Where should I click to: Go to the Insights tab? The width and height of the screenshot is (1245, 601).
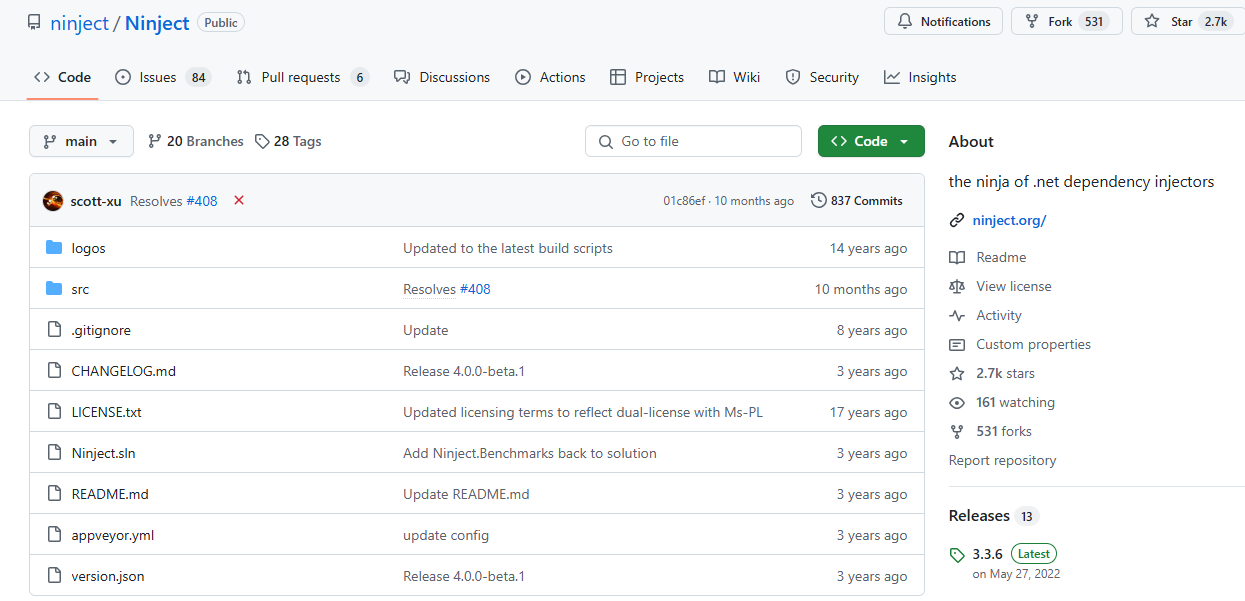click(x=920, y=77)
